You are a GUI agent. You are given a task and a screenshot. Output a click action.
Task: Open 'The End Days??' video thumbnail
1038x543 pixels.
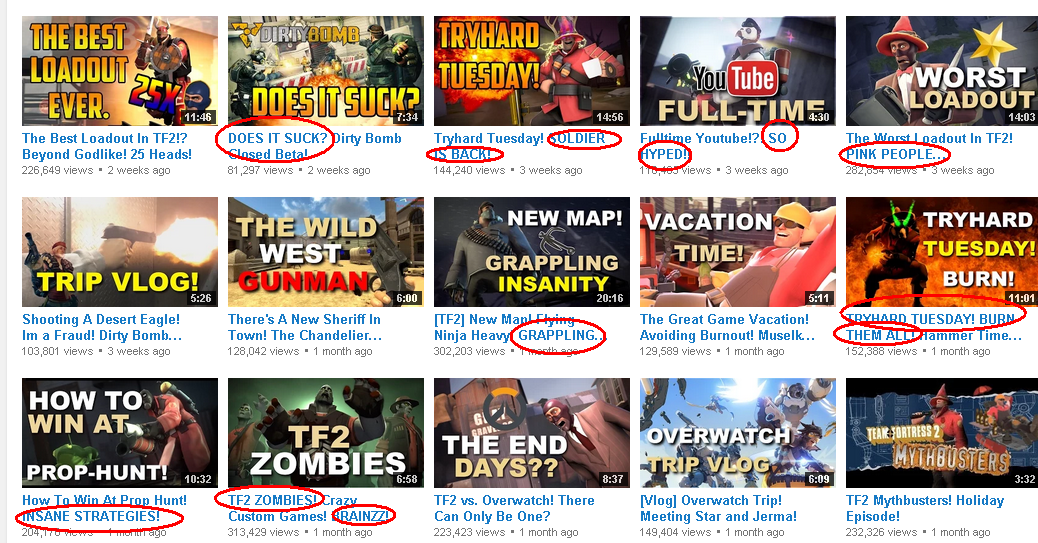click(532, 433)
